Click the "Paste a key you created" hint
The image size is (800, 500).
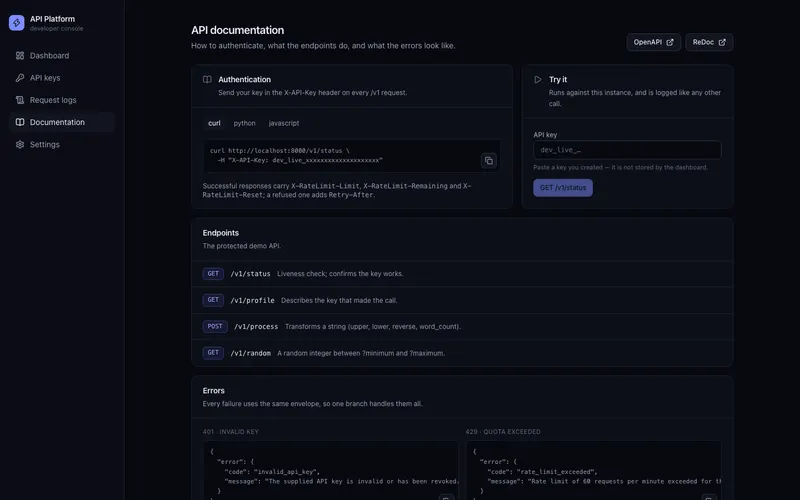pyautogui.click(x=620, y=167)
